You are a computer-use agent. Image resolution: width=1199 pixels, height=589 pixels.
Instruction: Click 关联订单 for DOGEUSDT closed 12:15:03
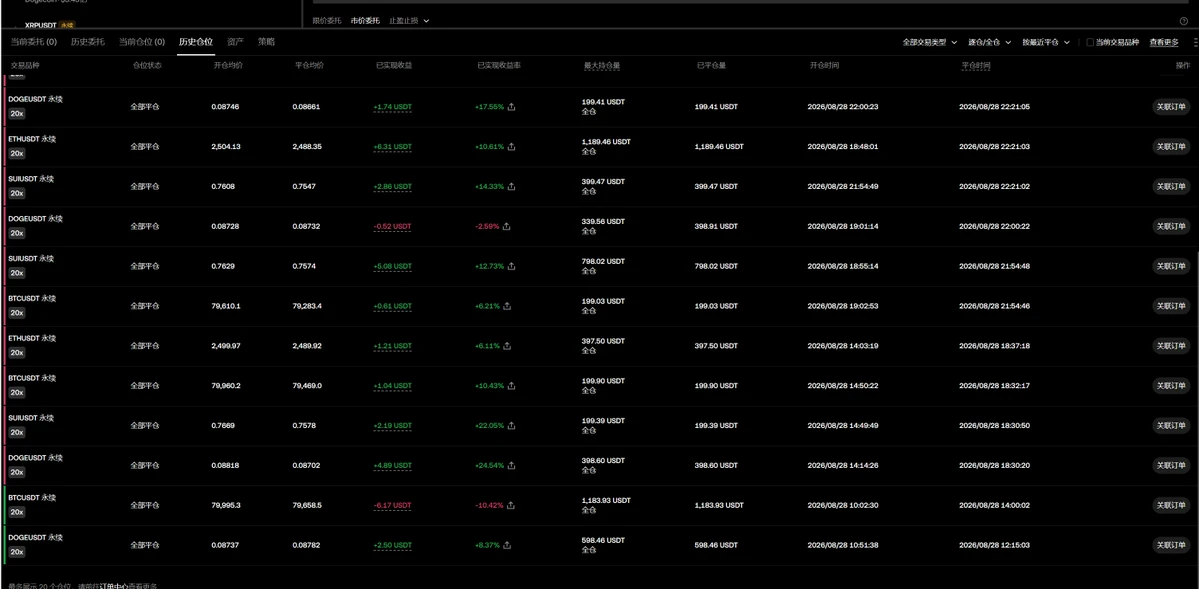click(1171, 545)
